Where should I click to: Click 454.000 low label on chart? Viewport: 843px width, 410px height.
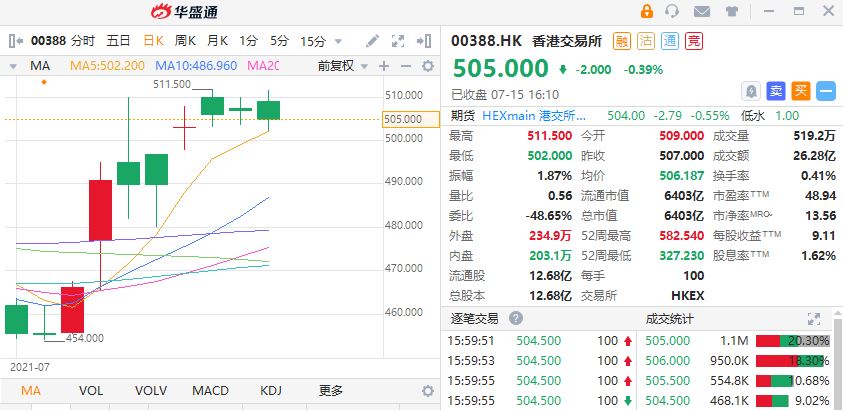coord(84,339)
